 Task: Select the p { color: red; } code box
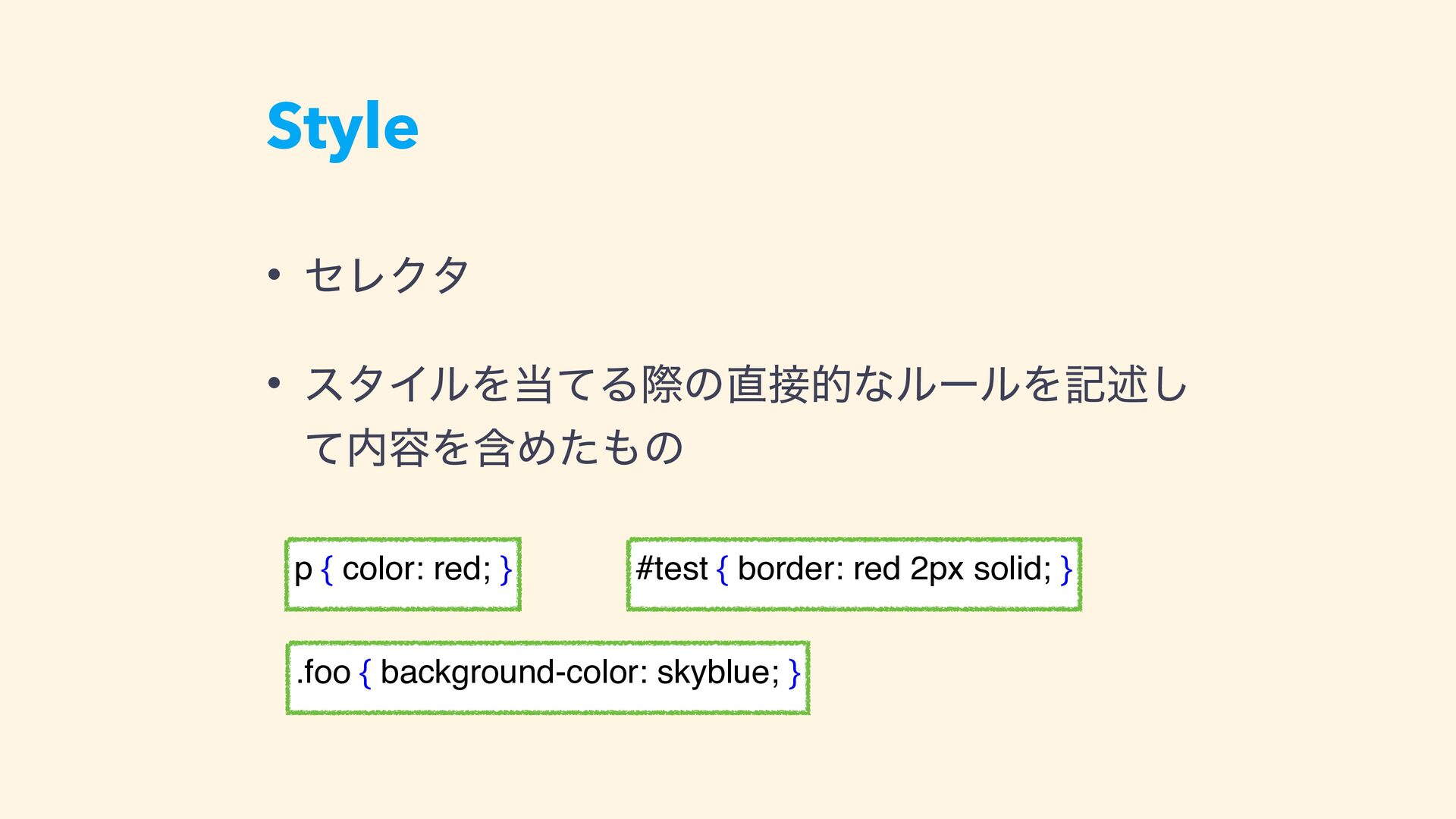click(x=403, y=574)
